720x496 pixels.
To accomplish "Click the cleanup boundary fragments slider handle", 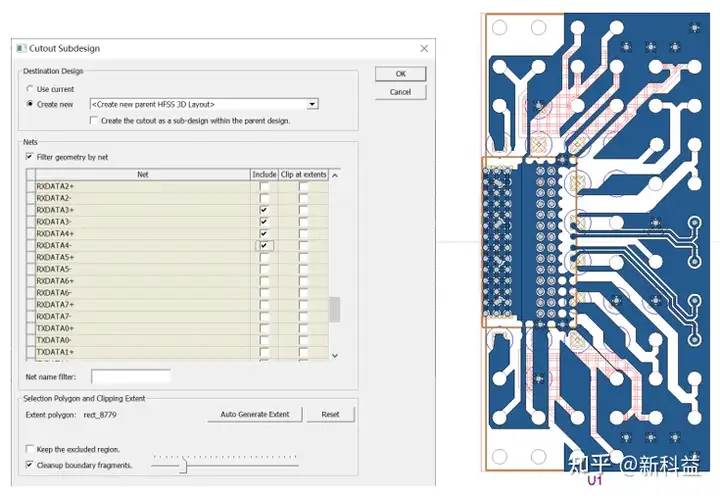I will 184,465.
